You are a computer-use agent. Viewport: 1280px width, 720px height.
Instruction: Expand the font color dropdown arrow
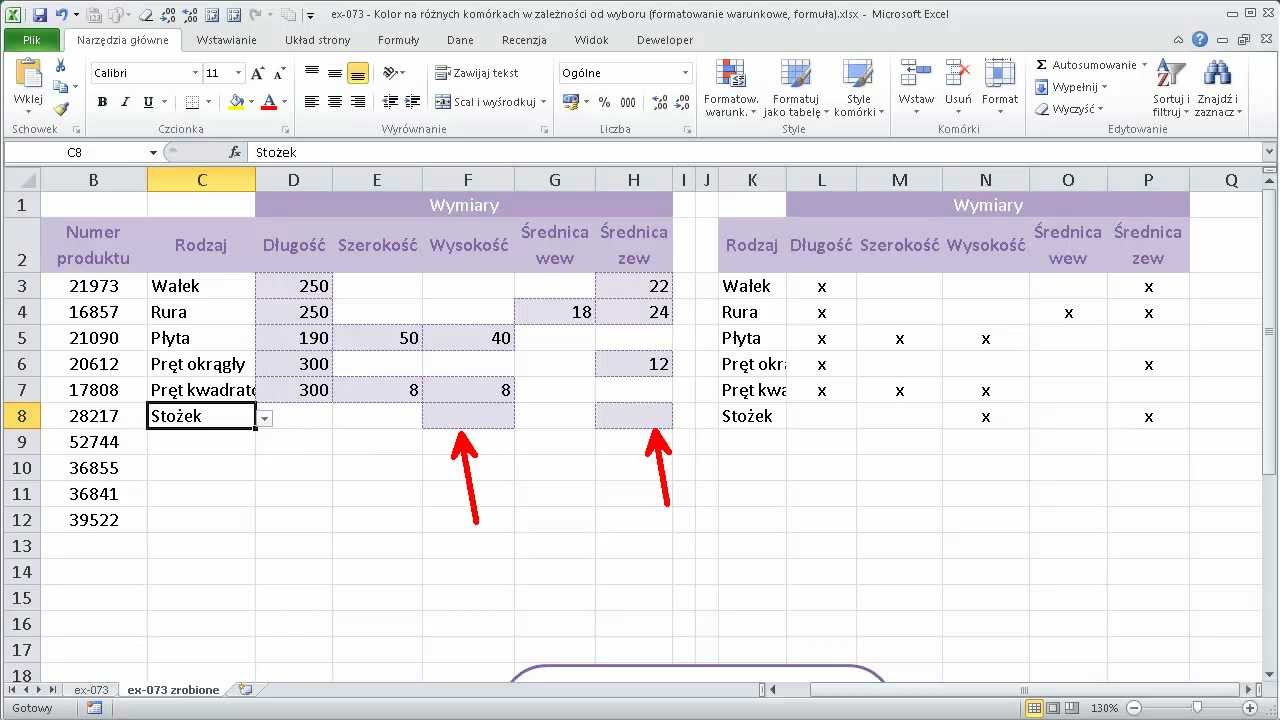(x=284, y=102)
